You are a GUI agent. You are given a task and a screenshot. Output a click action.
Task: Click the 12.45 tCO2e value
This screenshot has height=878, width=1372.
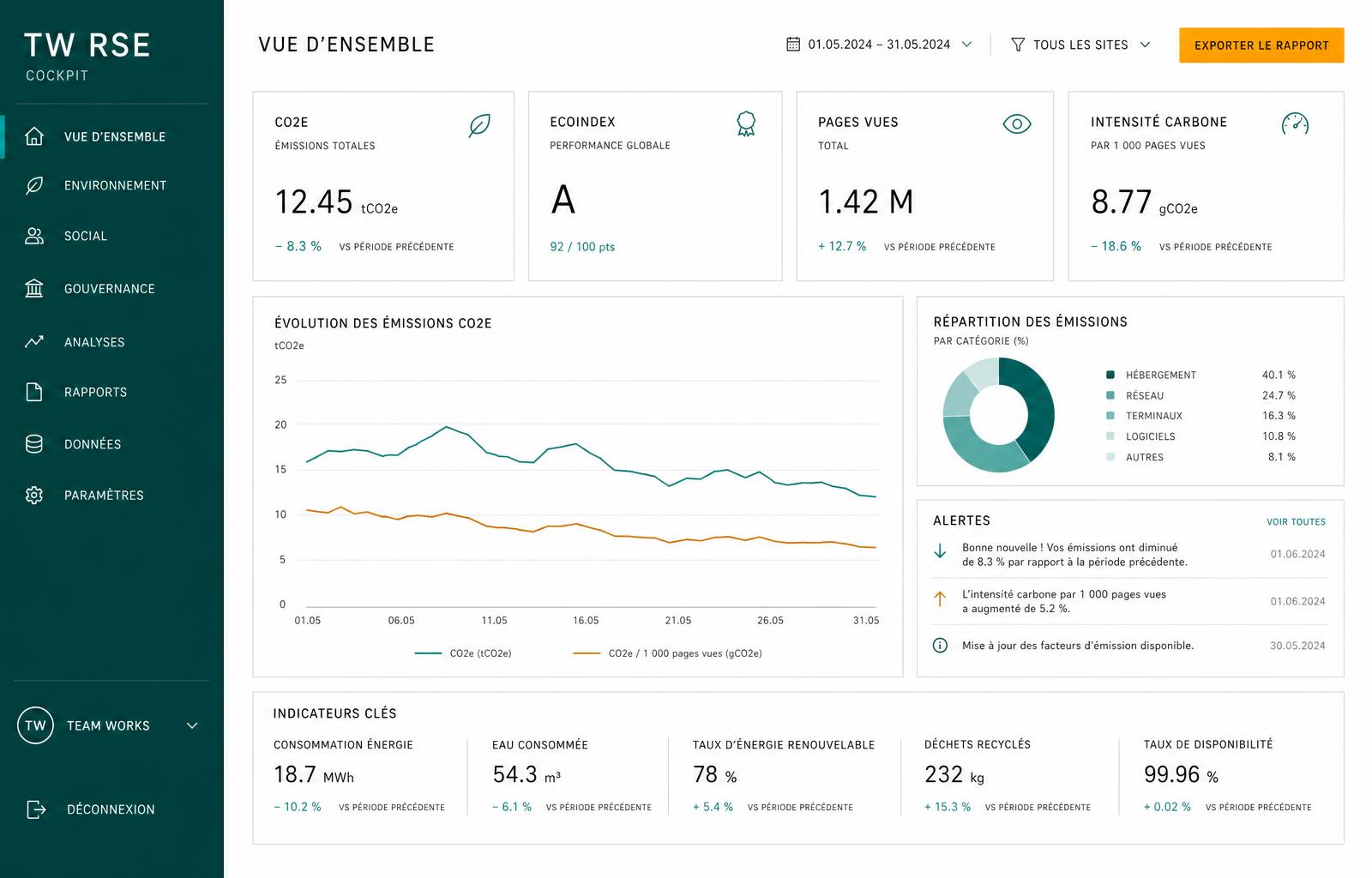coord(336,202)
